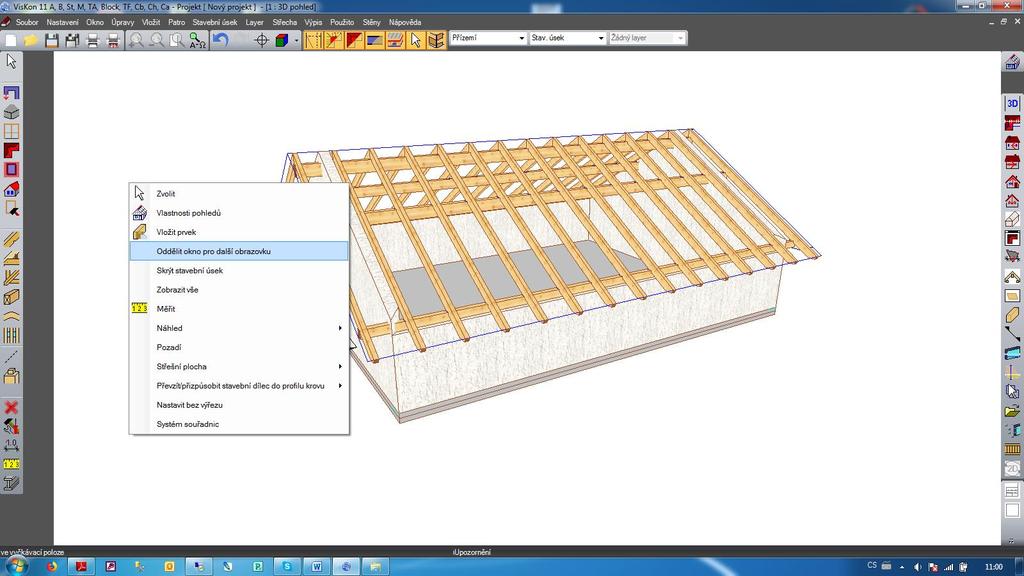Click the Windows Start button

pos(16,566)
